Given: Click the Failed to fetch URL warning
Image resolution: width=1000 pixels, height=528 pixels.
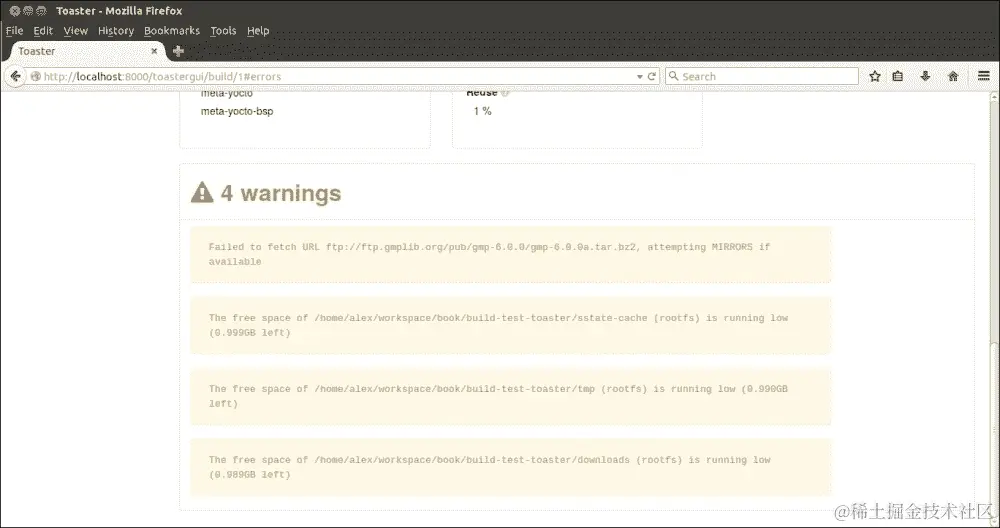Looking at the screenshot, I should (x=510, y=254).
